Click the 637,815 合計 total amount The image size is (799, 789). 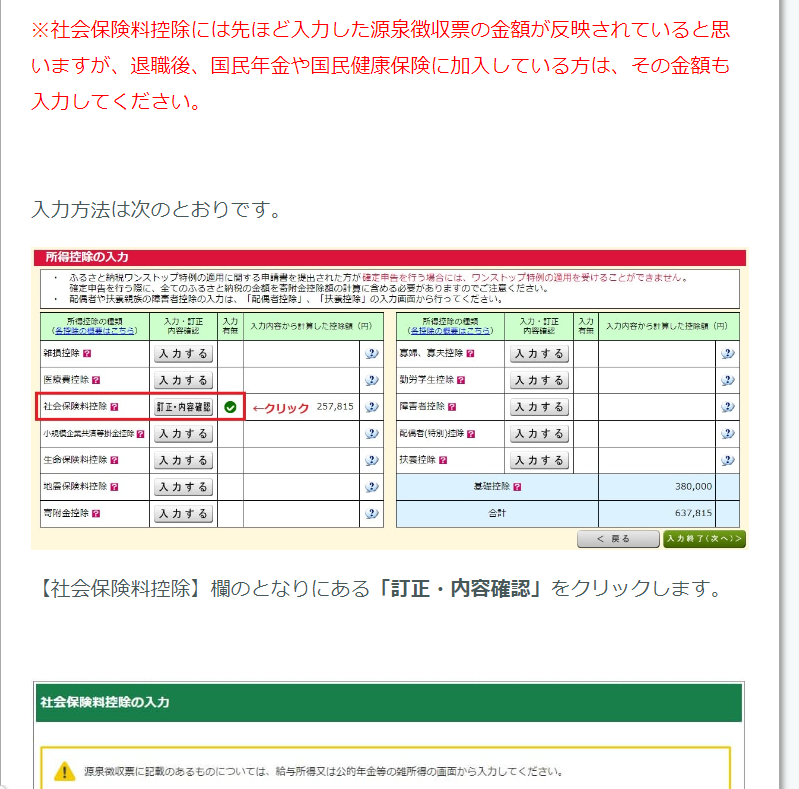pos(694,513)
